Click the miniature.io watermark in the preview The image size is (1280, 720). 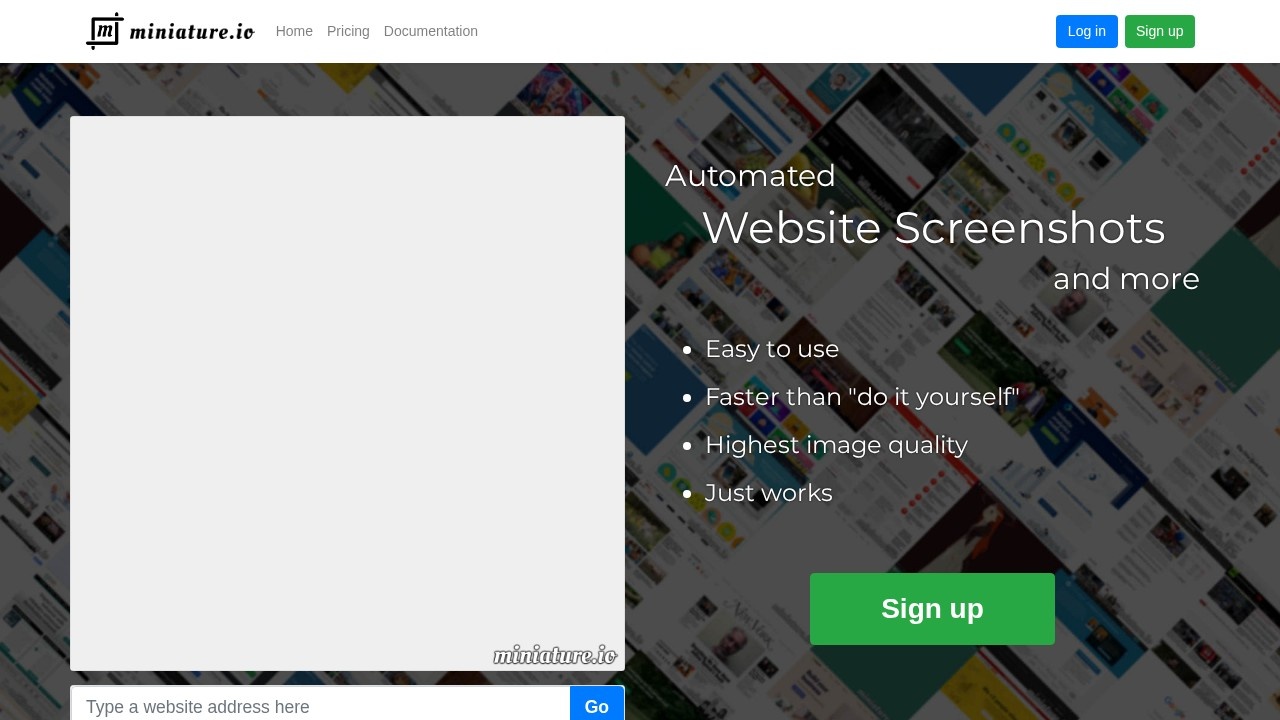pyautogui.click(x=554, y=655)
